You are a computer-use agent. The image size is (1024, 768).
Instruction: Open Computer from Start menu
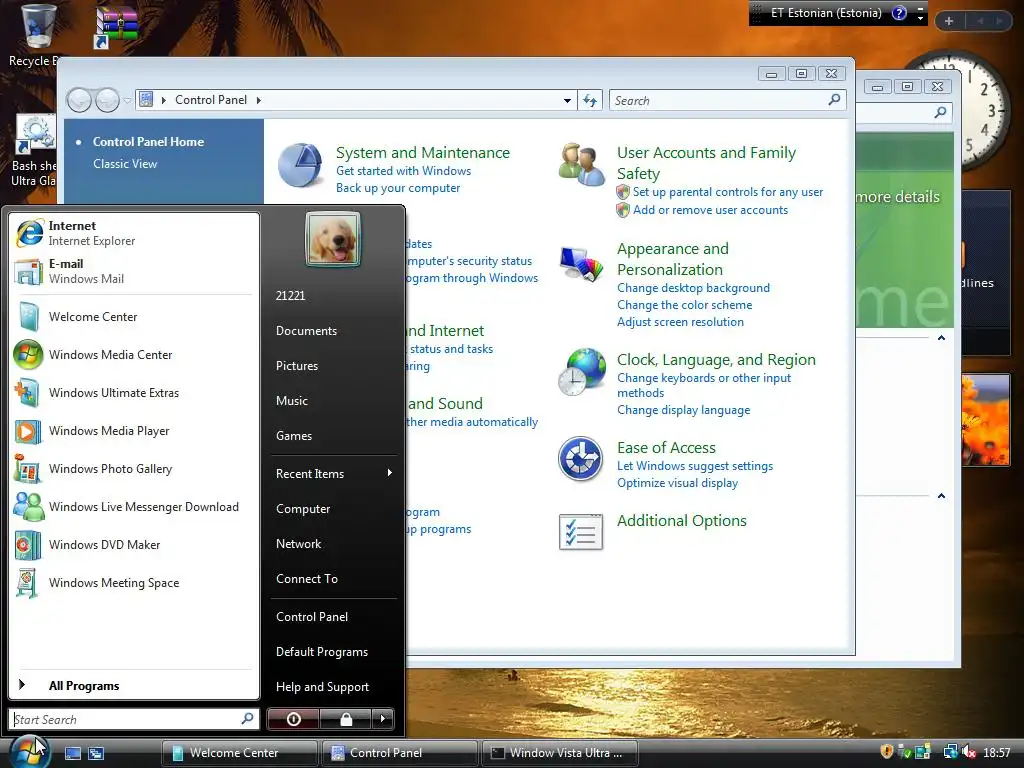303,509
